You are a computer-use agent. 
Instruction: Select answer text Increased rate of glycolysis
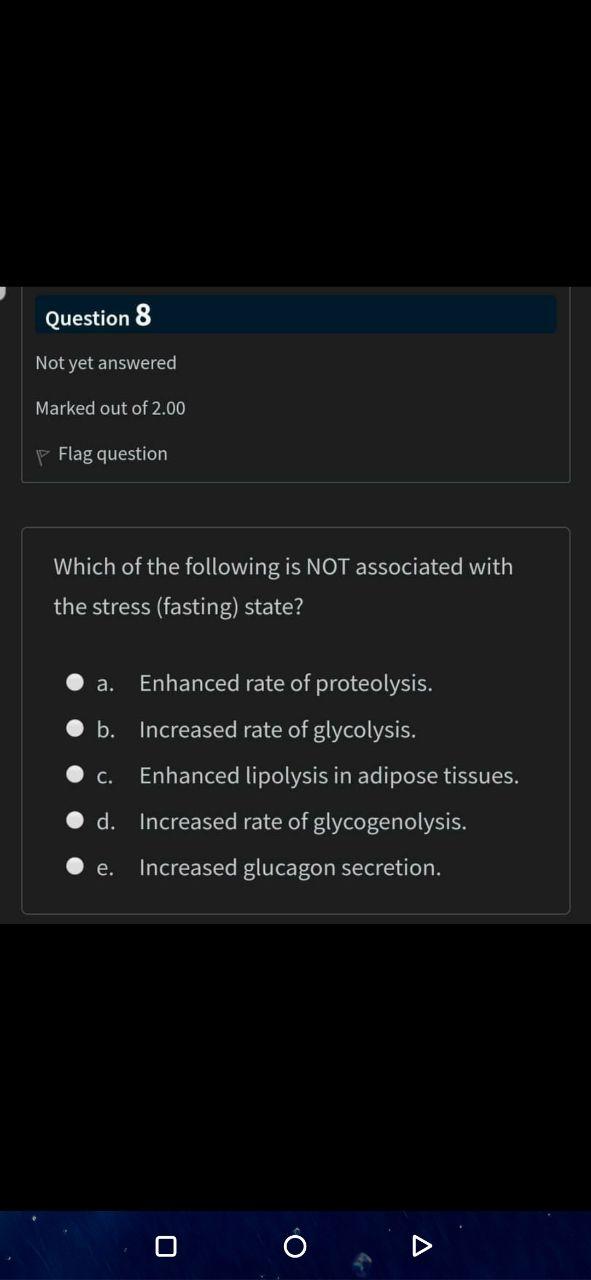[x=279, y=729]
